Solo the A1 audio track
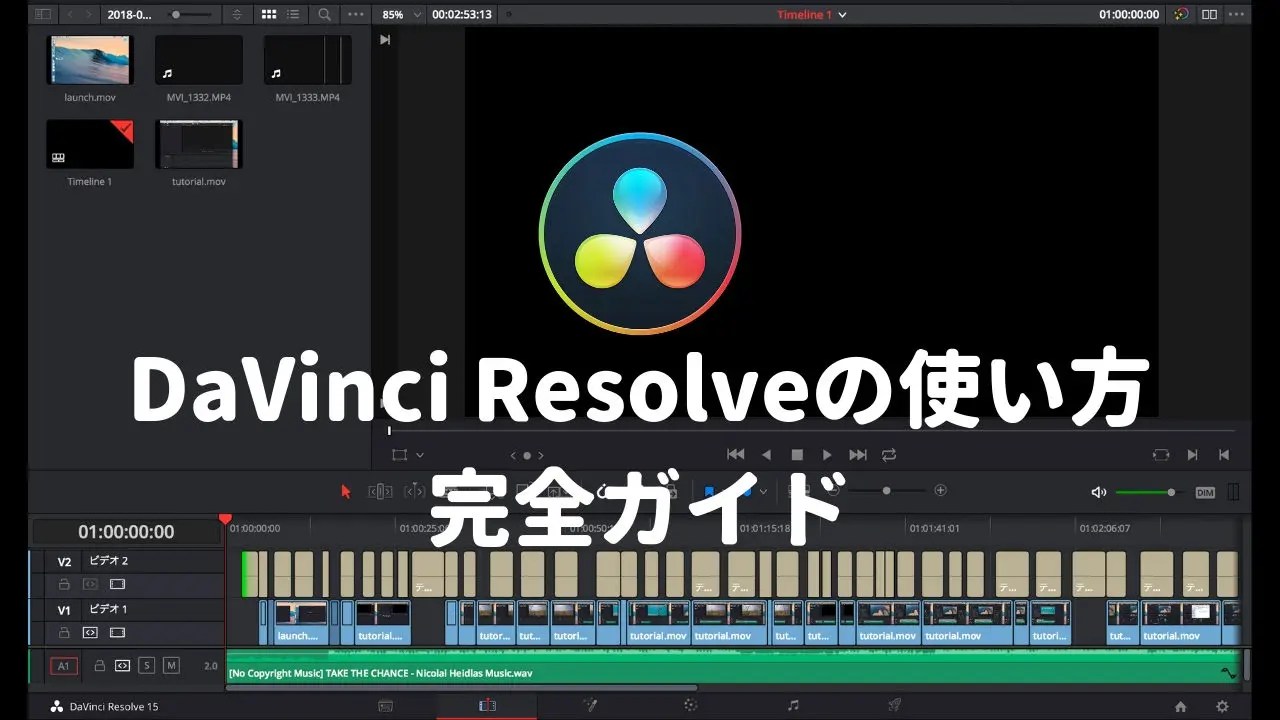The height and width of the screenshot is (720, 1280). [146, 665]
